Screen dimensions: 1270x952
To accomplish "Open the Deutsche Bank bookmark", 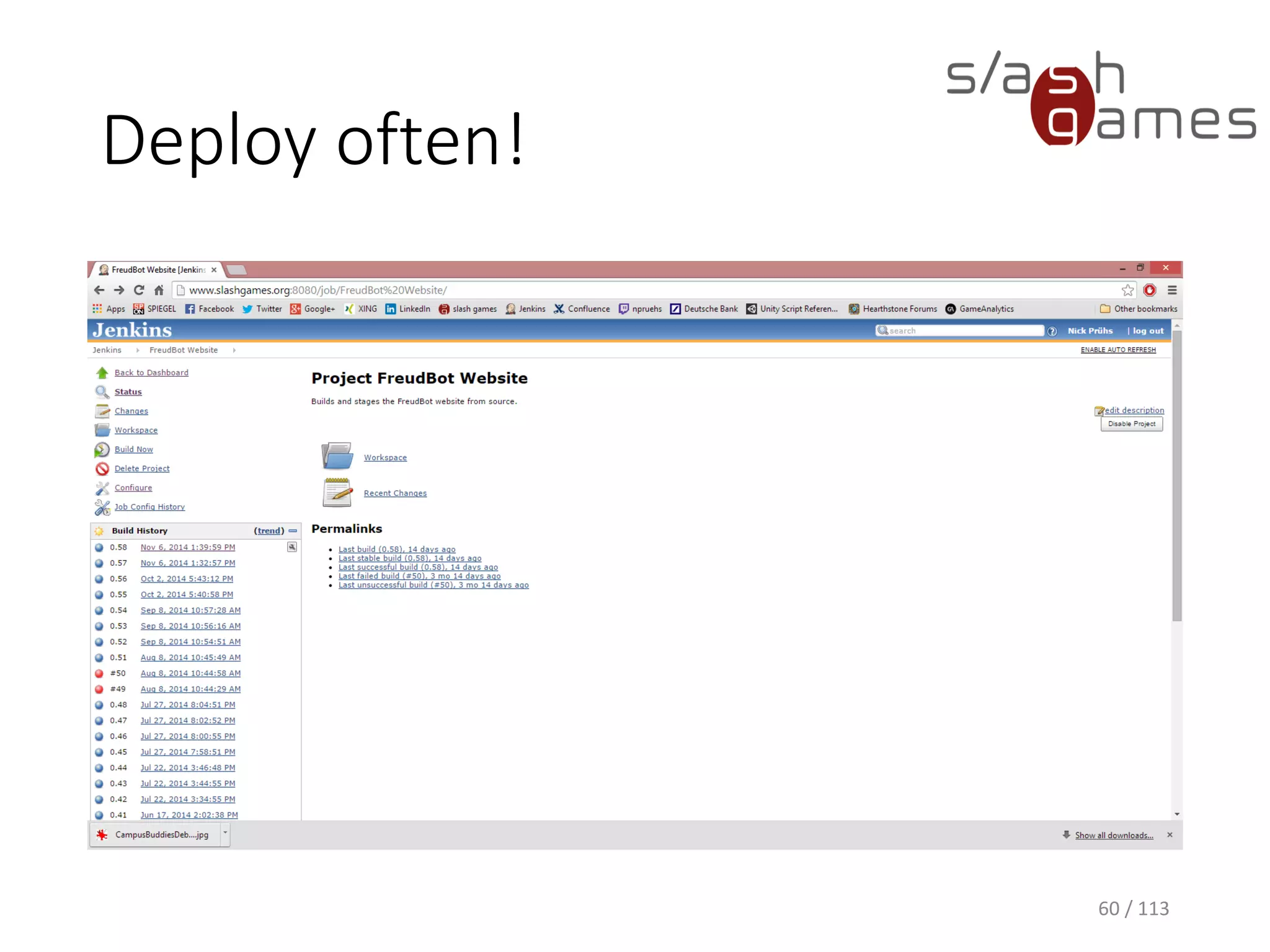I will coord(704,309).
